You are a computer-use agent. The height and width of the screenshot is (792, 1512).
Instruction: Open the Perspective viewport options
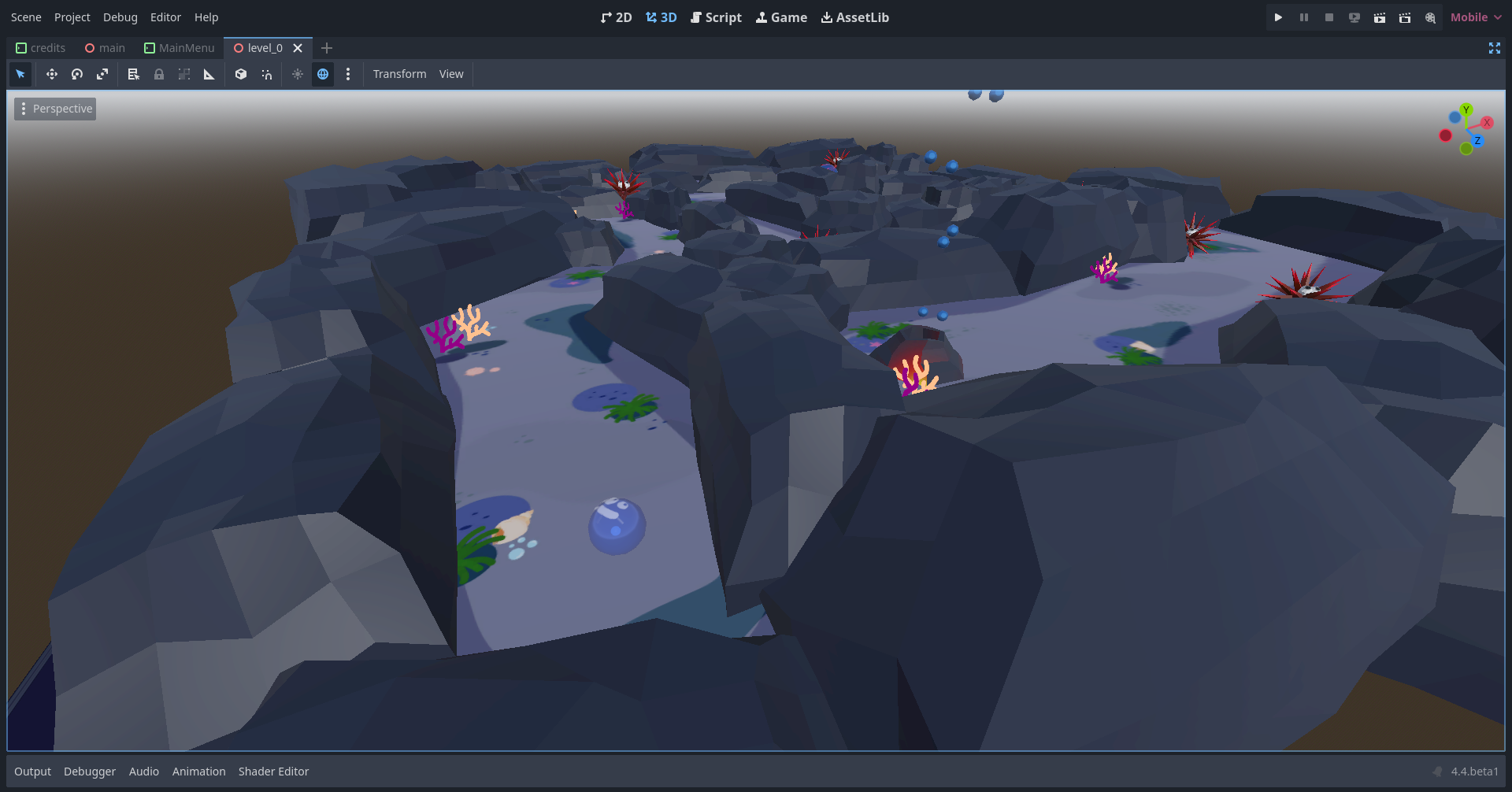coord(55,109)
